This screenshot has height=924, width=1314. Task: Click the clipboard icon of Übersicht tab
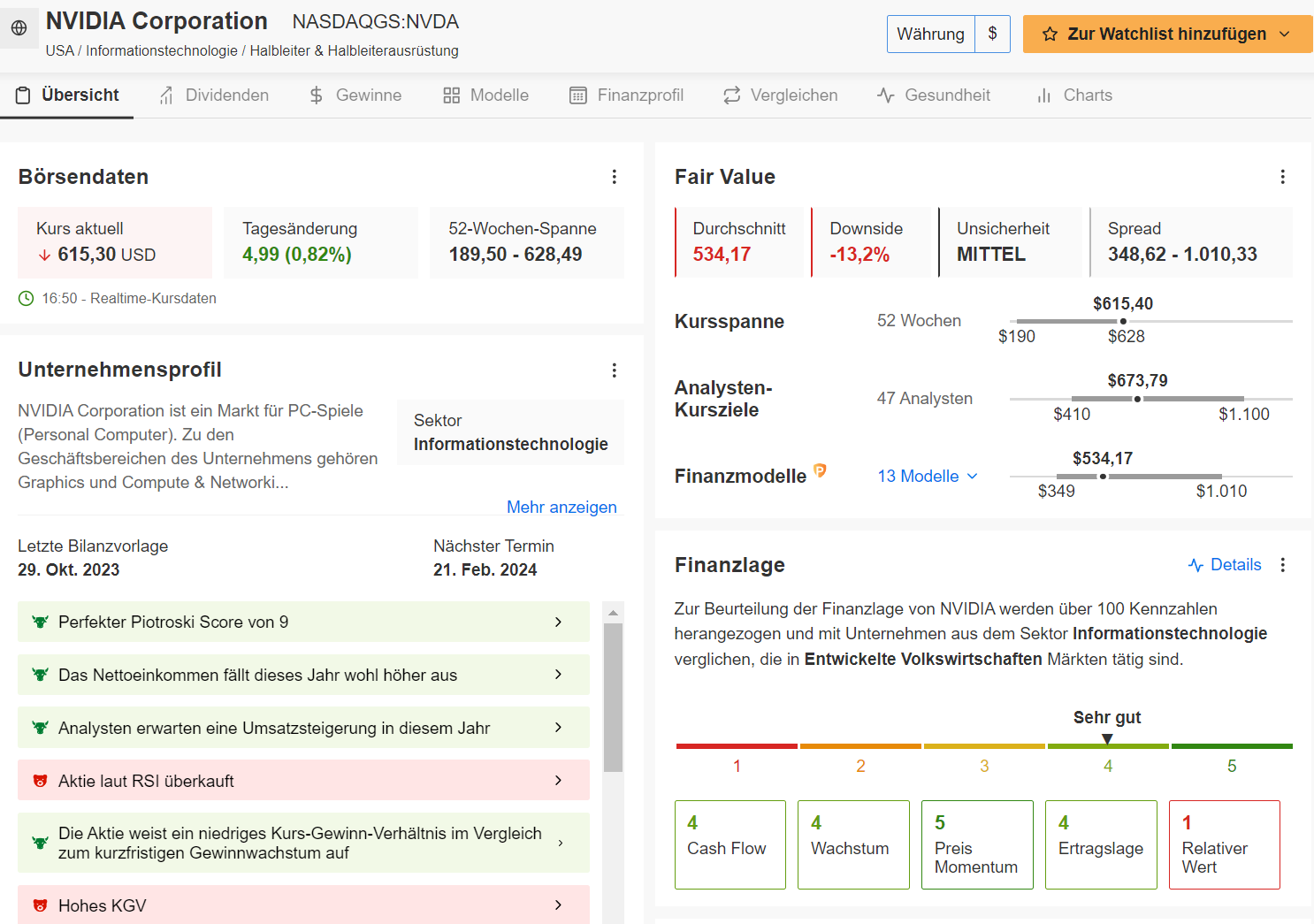pyautogui.click(x=24, y=95)
